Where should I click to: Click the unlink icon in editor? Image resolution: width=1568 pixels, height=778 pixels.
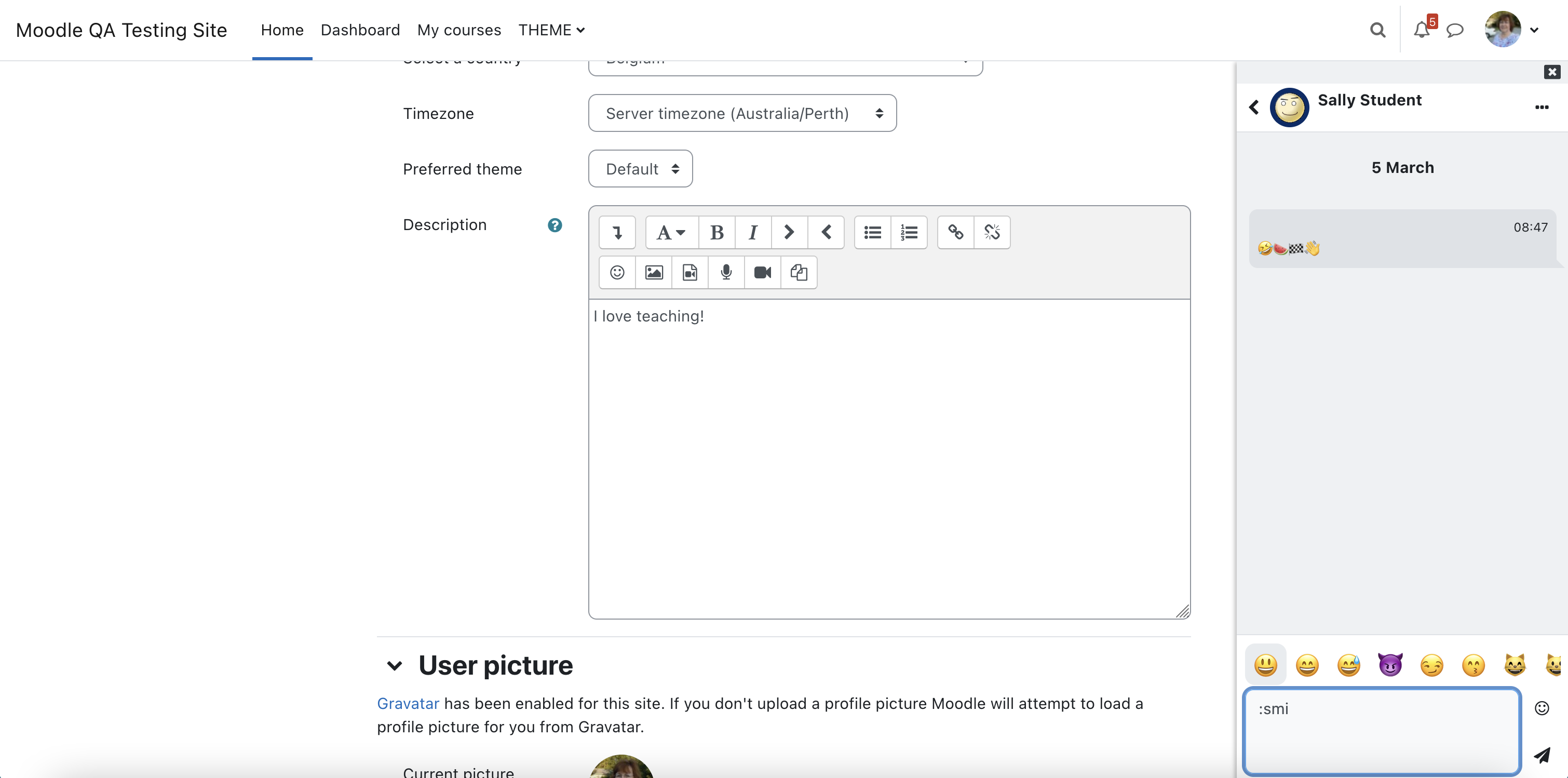[992, 233]
